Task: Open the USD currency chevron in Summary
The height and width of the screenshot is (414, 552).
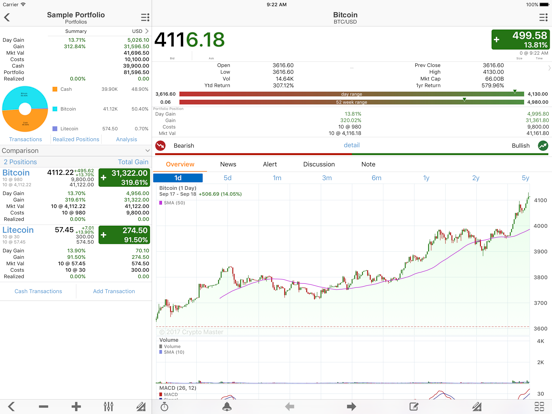Action: point(147,31)
